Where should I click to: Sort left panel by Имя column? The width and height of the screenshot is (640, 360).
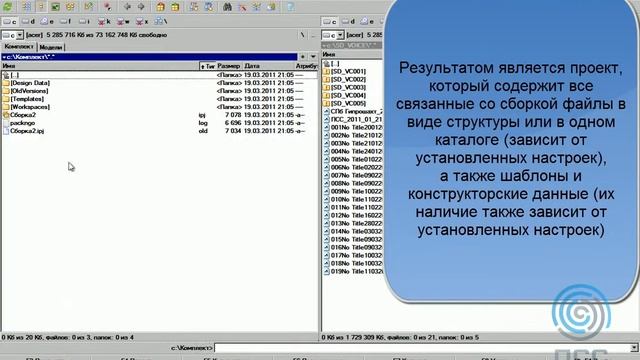click(x=100, y=66)
